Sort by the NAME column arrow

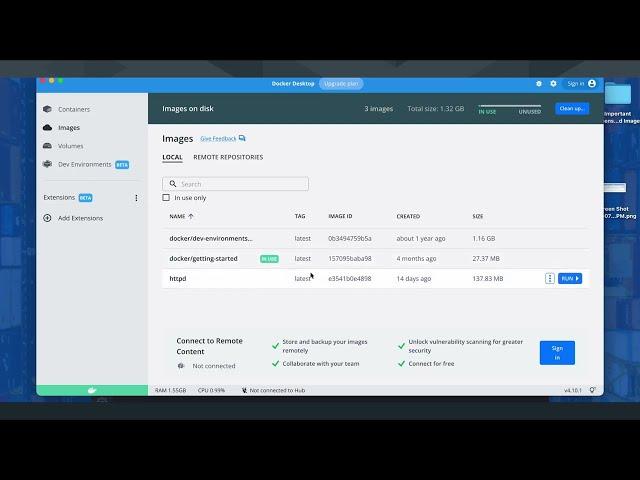191,216
